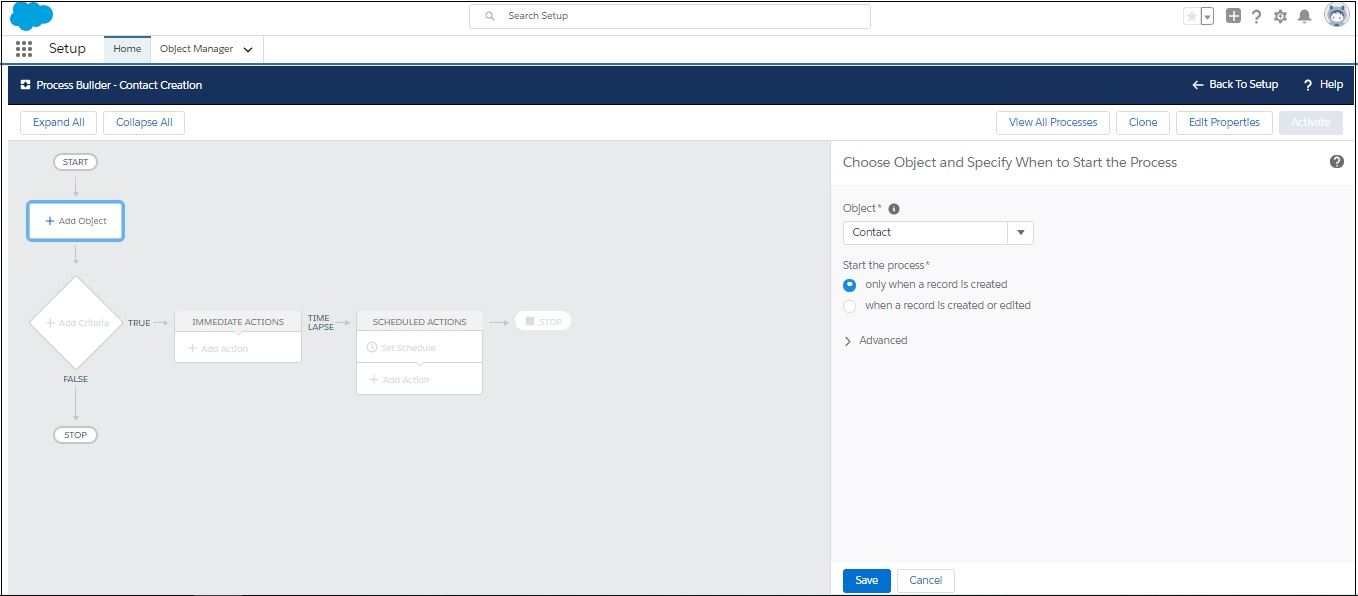
Task: Click the Salesforce cloud logo
Action: (x=32, y=16)
